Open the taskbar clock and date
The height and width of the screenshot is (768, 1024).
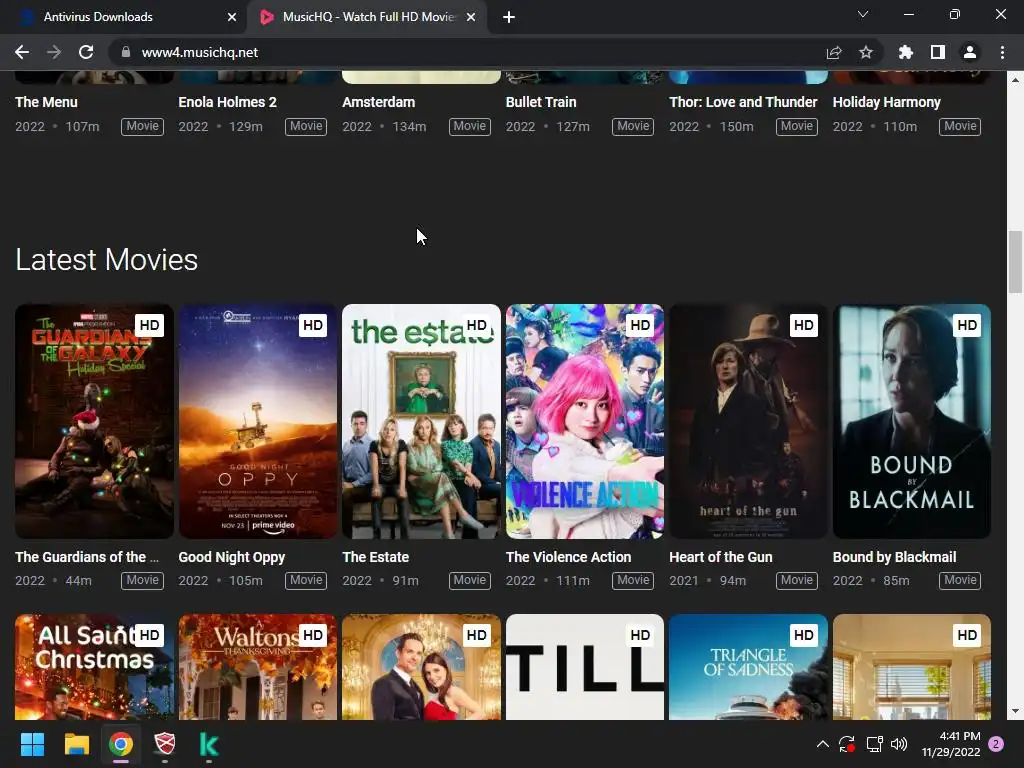coord(951,744)
